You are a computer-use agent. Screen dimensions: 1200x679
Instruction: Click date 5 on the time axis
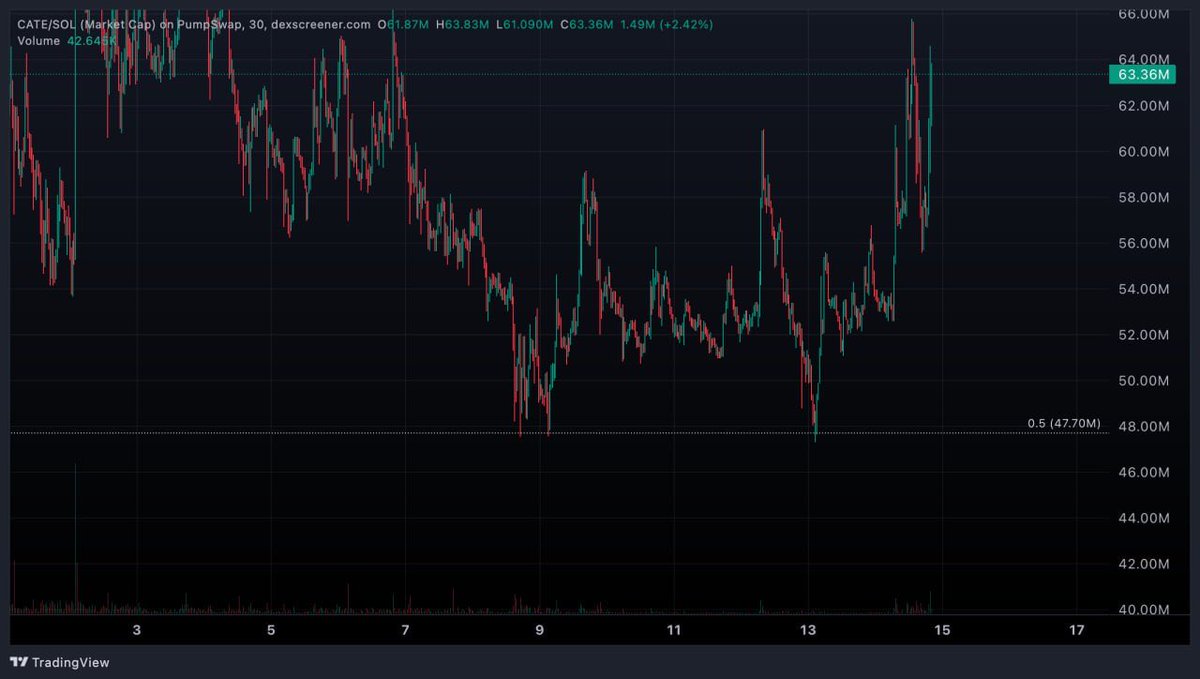(271, 630)
